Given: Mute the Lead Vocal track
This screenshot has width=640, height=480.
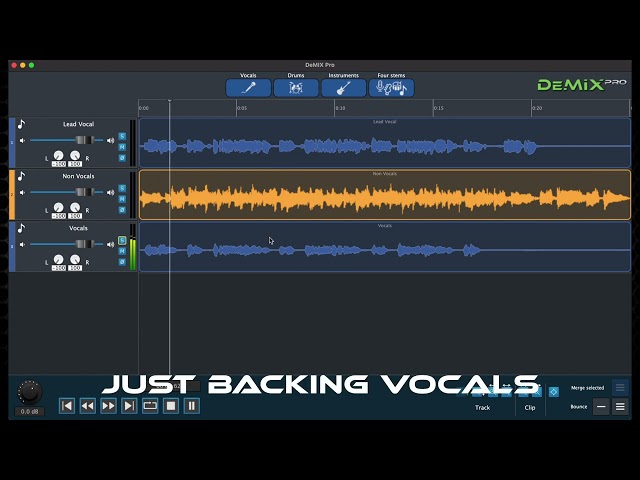Looking at the screenshot, I should [122, 147].
